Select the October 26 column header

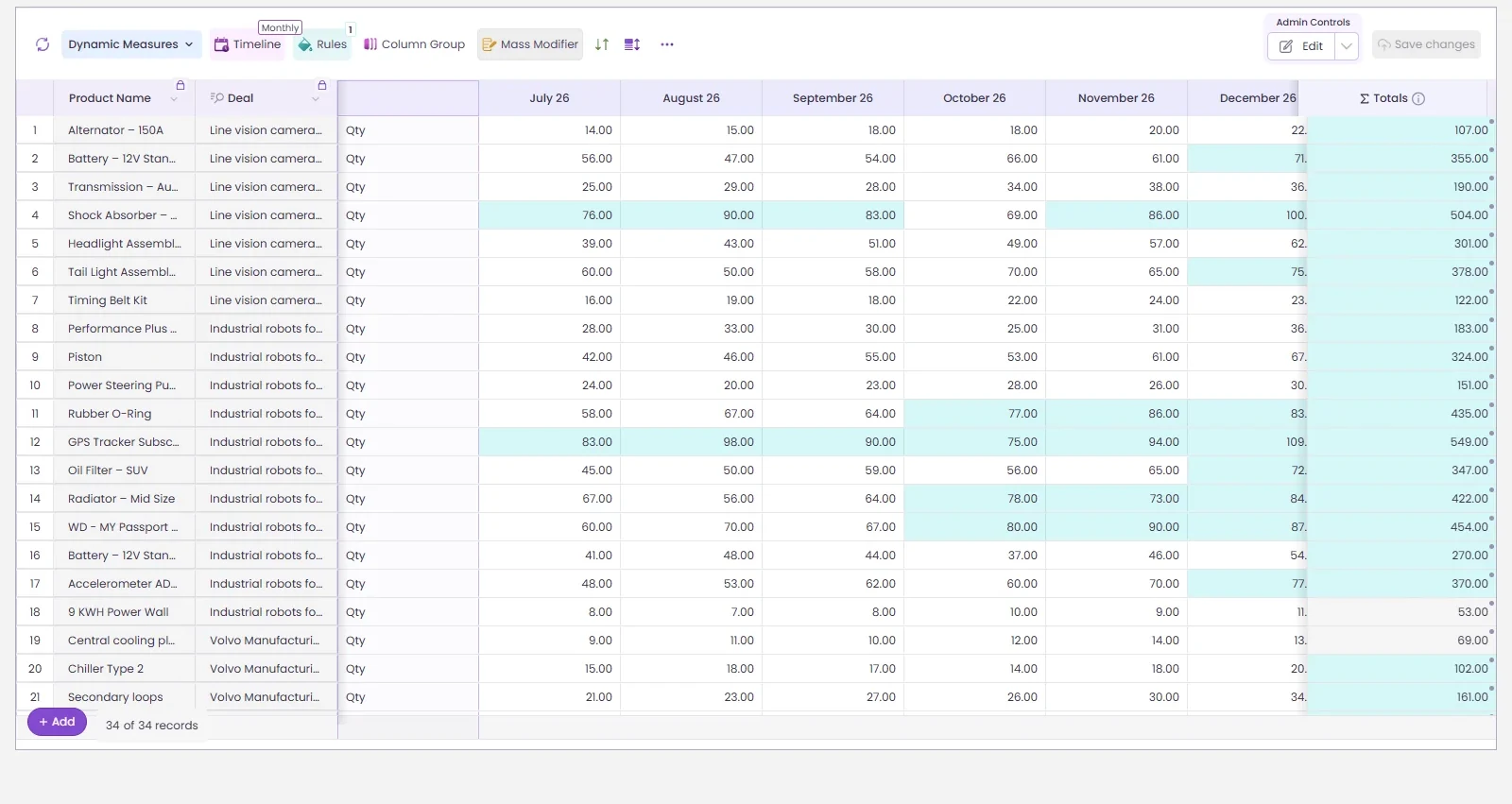975,98
